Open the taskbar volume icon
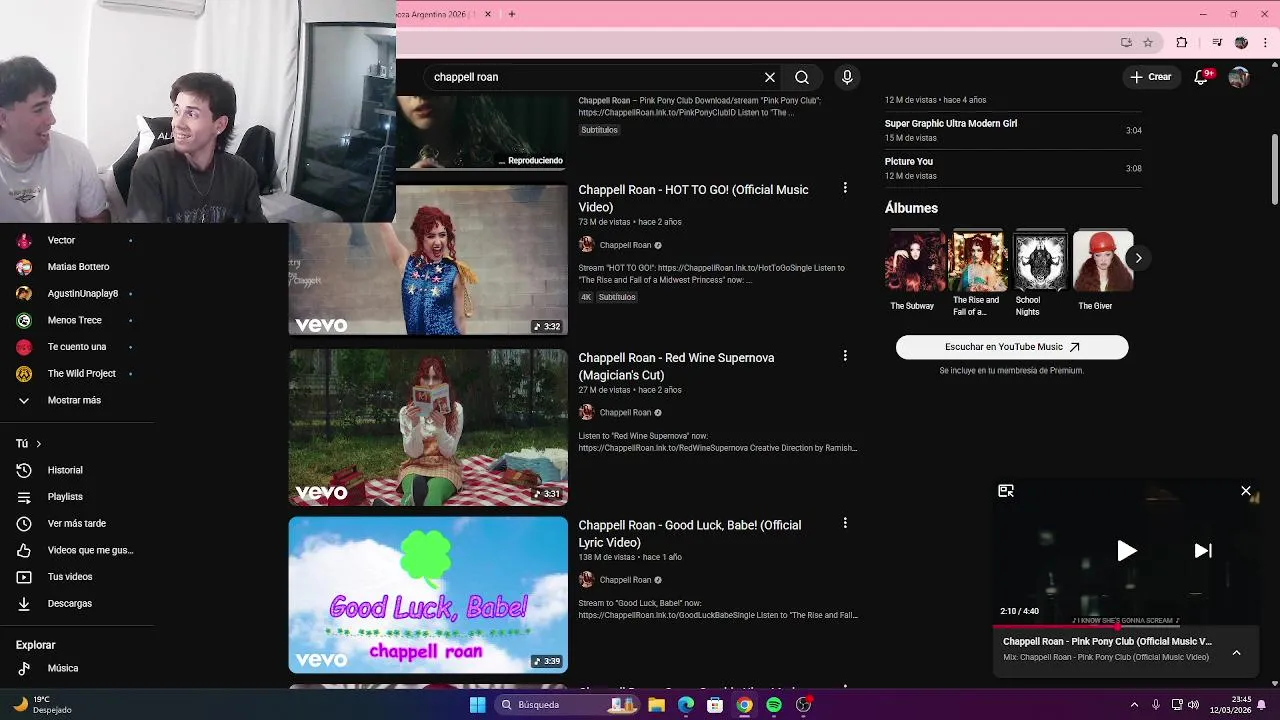 [x=1193, y=705]
